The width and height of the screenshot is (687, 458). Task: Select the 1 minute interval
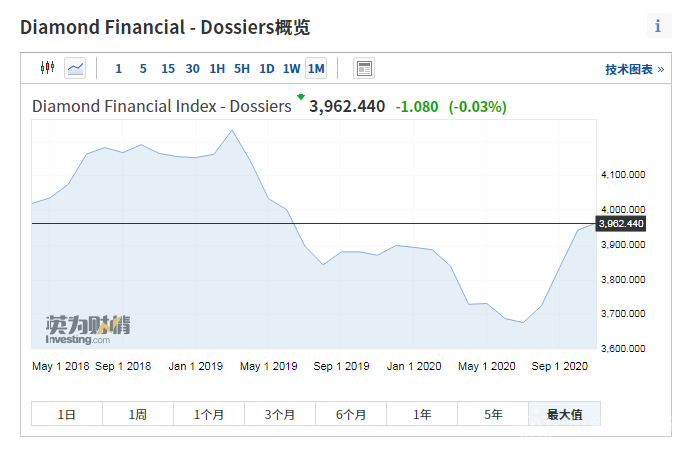[118, 69]
